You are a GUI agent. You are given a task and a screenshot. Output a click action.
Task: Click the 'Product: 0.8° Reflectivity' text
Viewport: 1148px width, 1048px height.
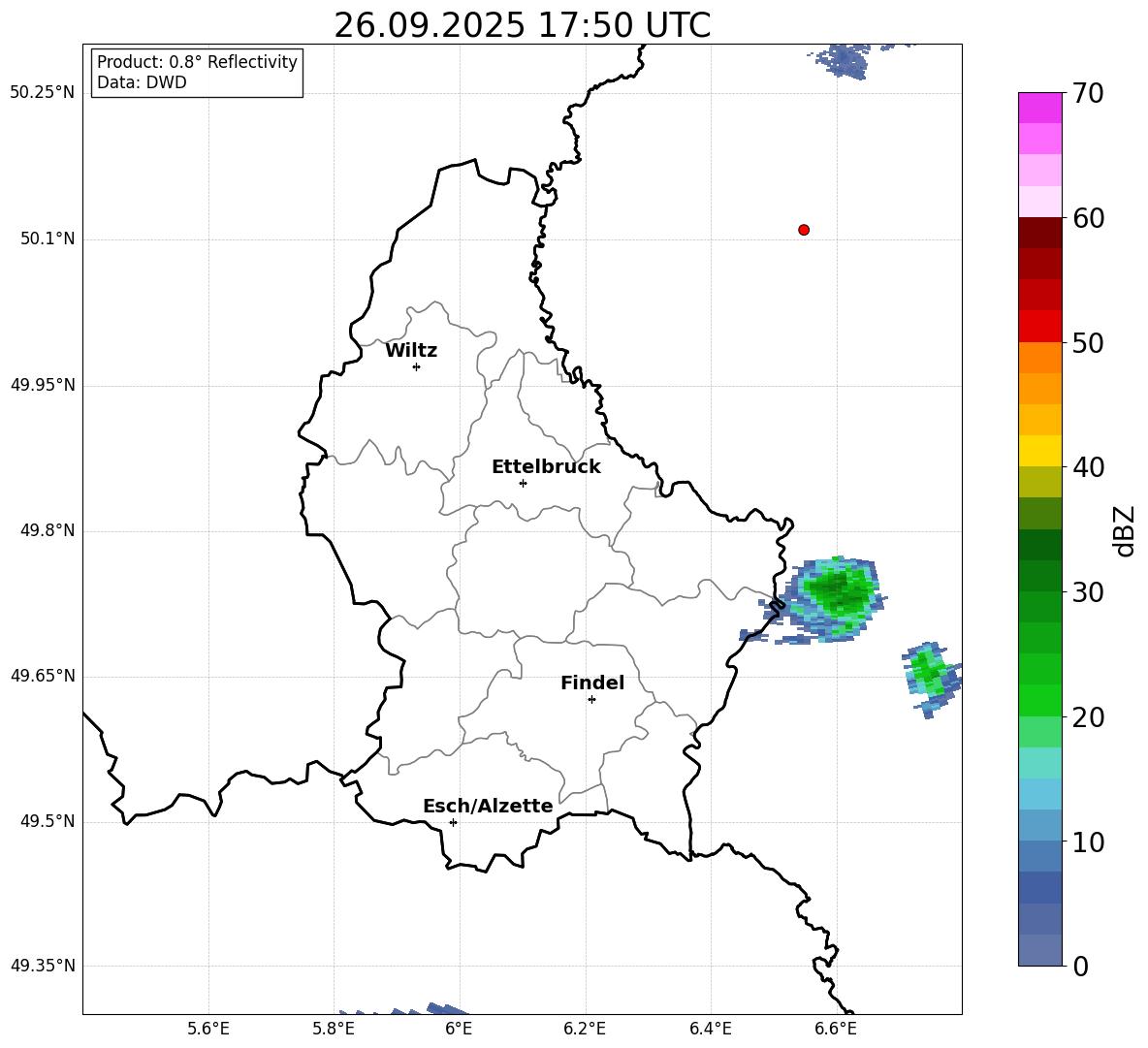(197, 62)
